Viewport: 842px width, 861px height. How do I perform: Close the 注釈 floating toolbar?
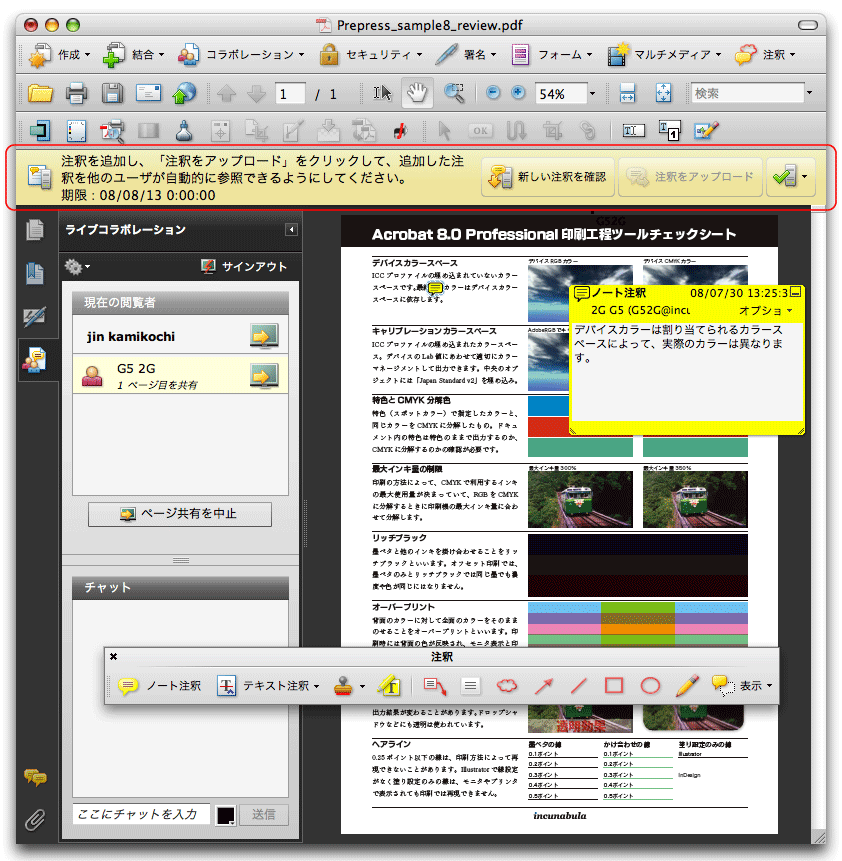pyautogui.click(x=113, y=656)
